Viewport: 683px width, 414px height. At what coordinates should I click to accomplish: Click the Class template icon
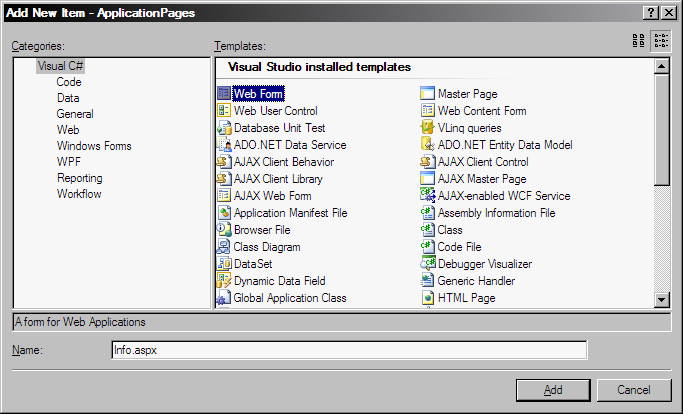(427, 229)
